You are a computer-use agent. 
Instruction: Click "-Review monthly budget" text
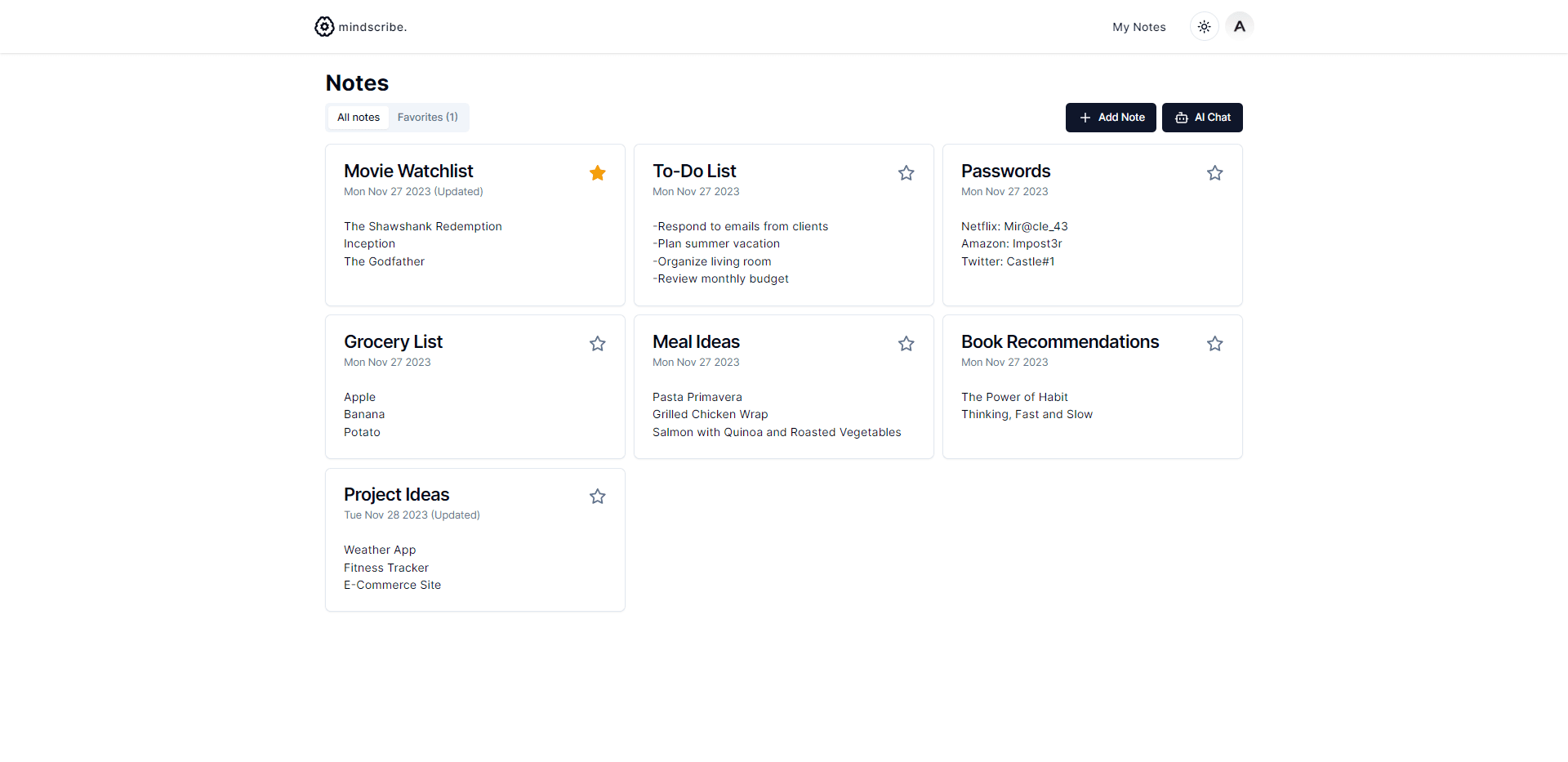(720, 279)
